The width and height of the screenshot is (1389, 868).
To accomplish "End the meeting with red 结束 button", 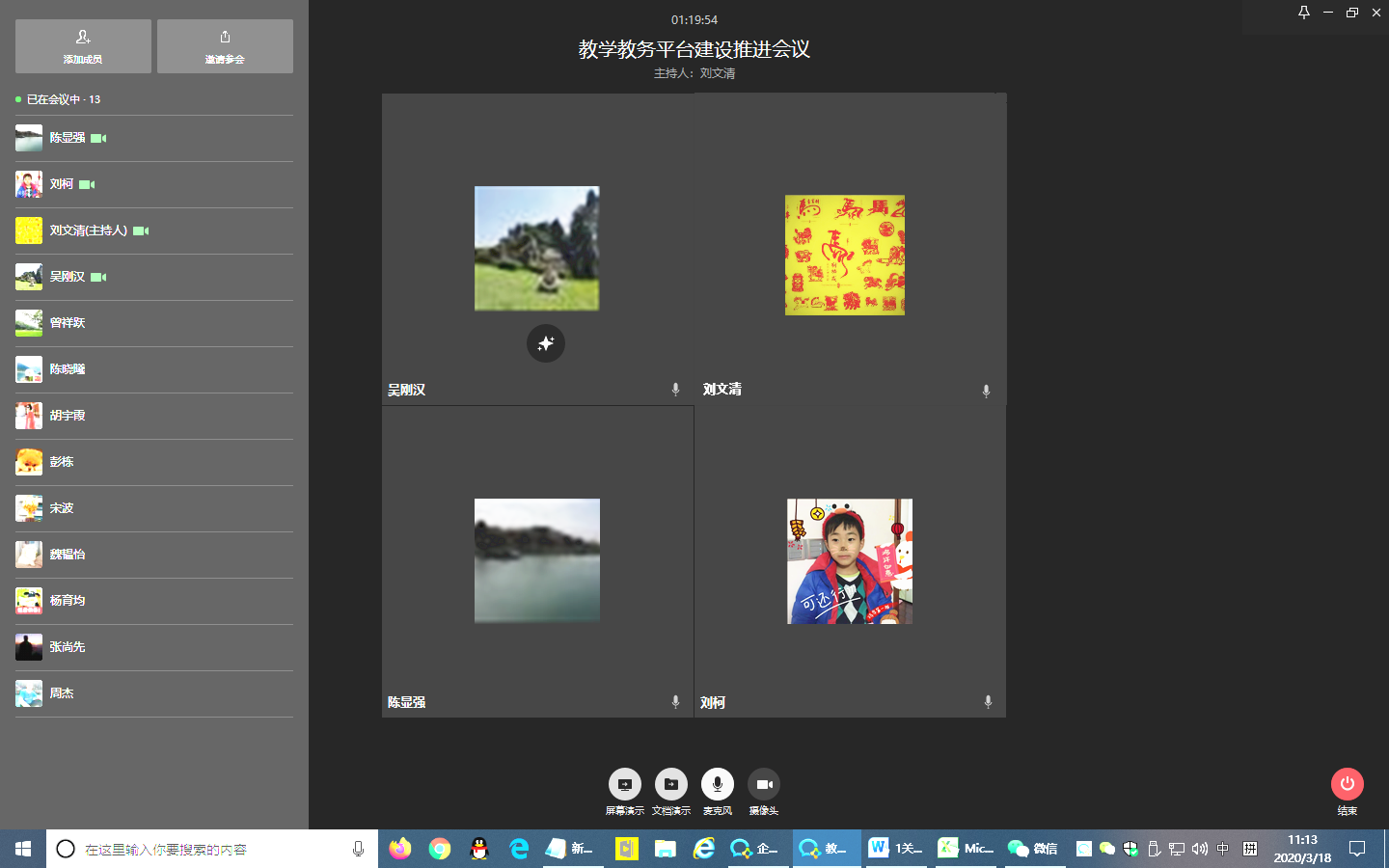I will pyautogui.click(x=1347, y=784).
